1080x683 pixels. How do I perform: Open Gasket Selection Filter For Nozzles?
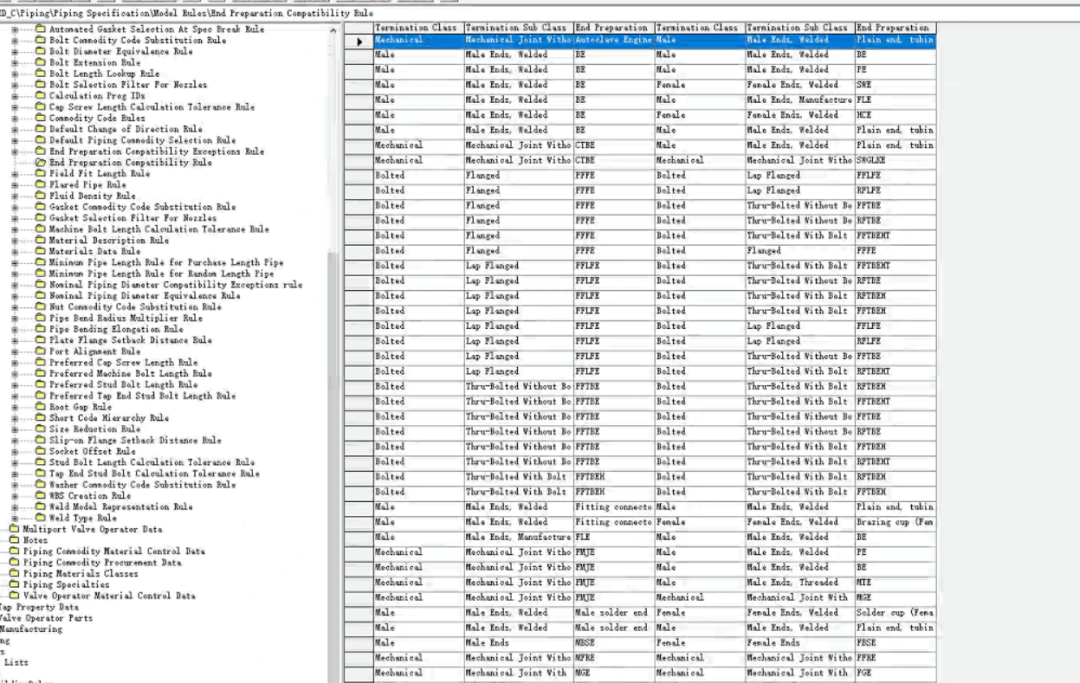pos(132,218)
